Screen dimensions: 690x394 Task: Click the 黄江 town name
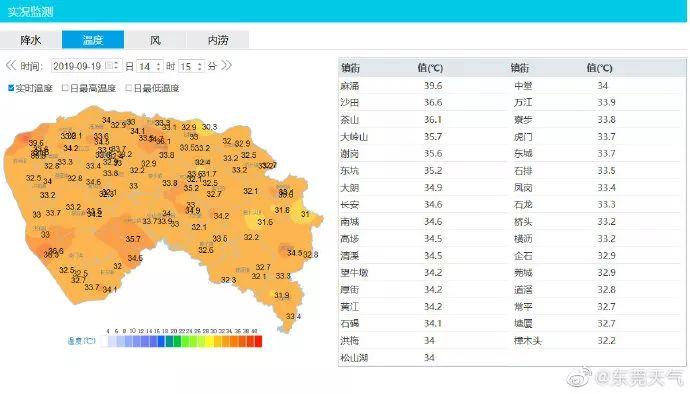[x=350, y=307]
